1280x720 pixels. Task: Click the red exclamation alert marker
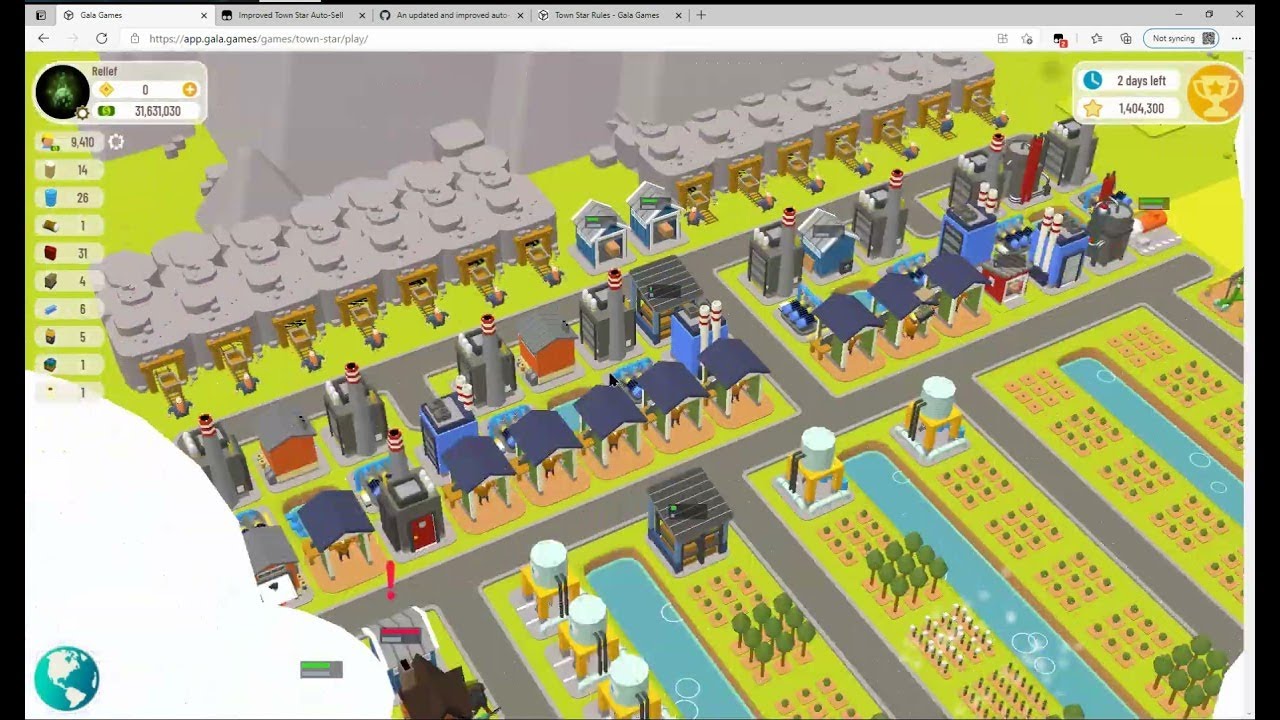pos(390,579)
